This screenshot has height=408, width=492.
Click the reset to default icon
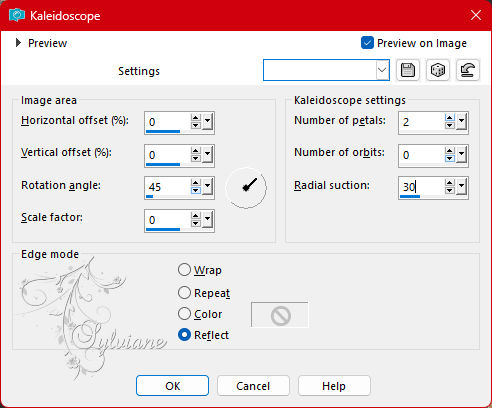click(x=468, y=70)
